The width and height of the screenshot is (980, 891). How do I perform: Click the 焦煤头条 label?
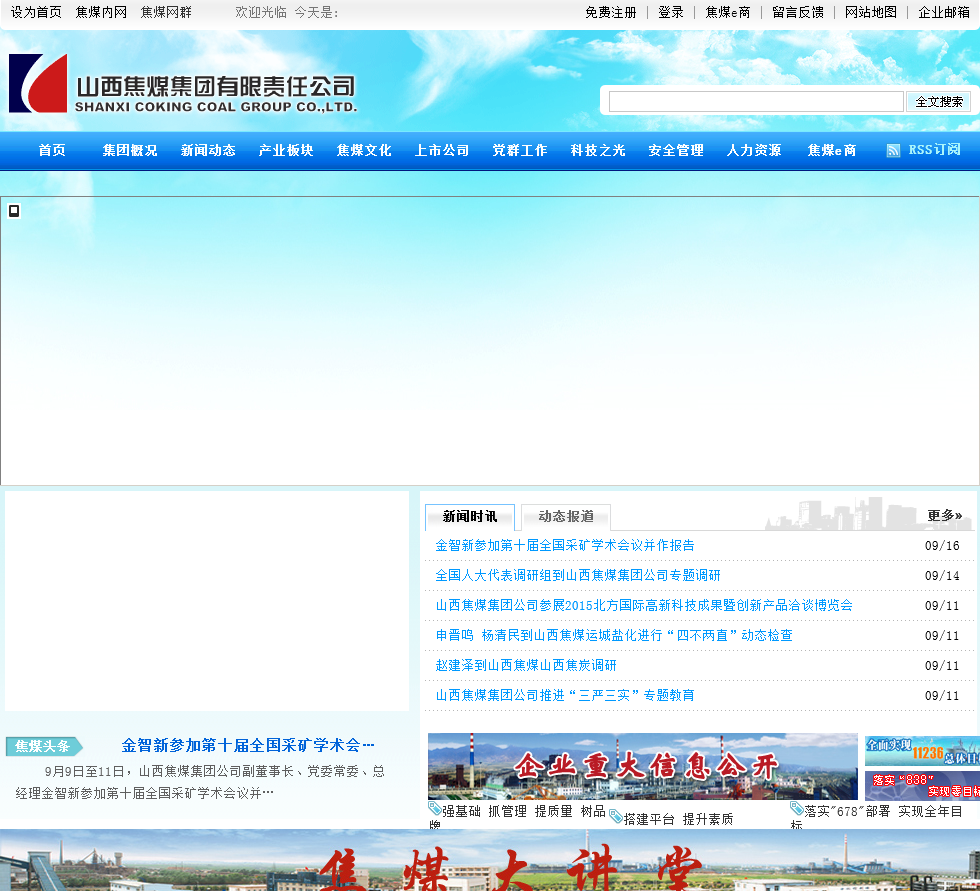point(44,746)
